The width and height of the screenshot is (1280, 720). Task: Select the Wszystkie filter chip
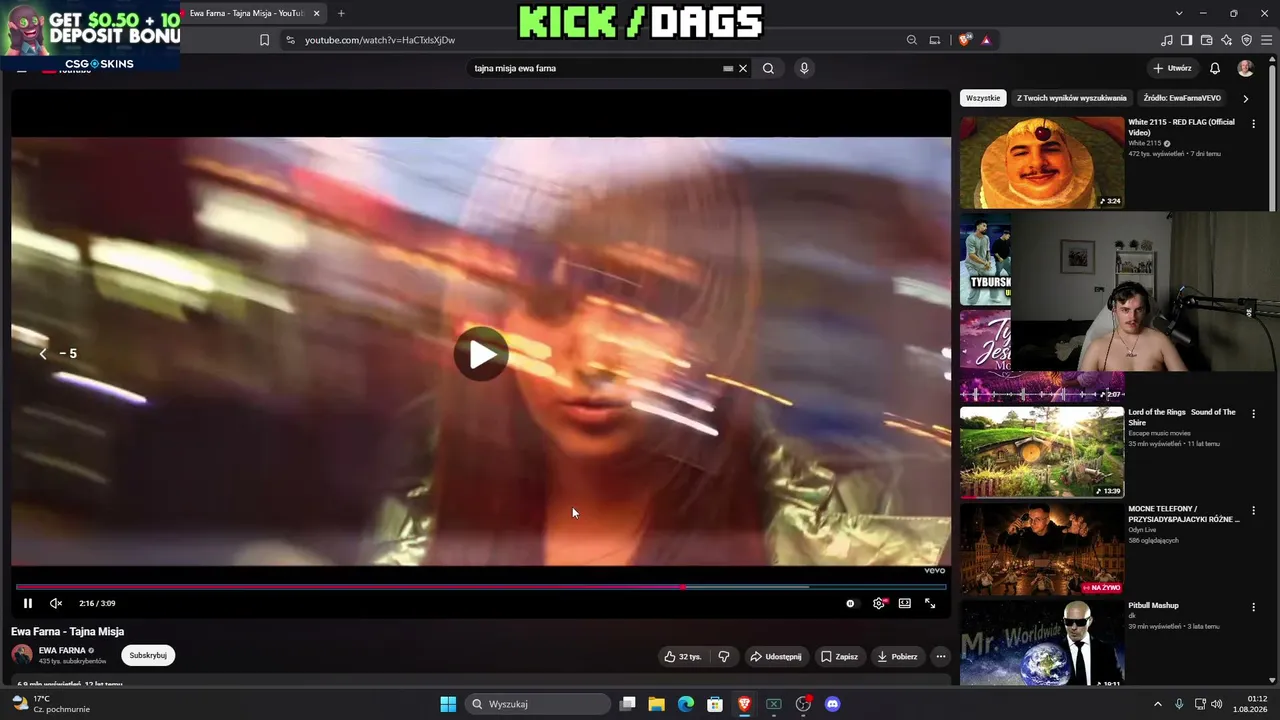coord(983,98)
